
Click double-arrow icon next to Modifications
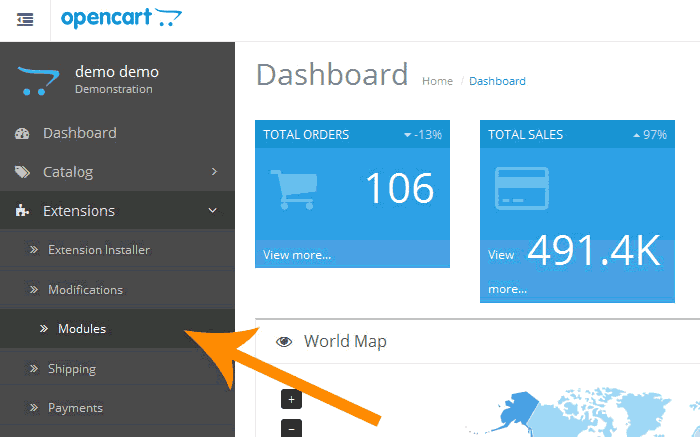[34, 290]
